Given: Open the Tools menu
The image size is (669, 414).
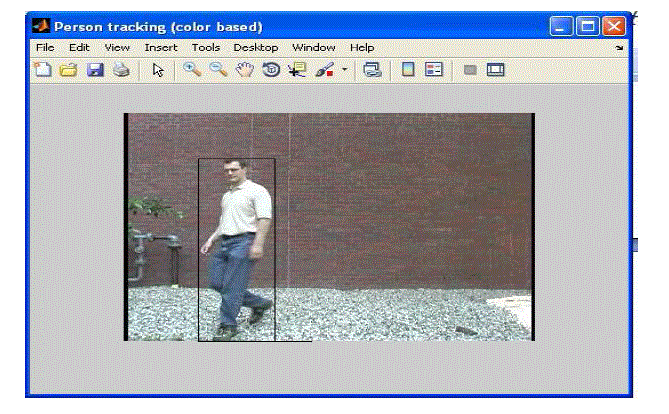Looking at the screenshot, I should tap(206, 47).
